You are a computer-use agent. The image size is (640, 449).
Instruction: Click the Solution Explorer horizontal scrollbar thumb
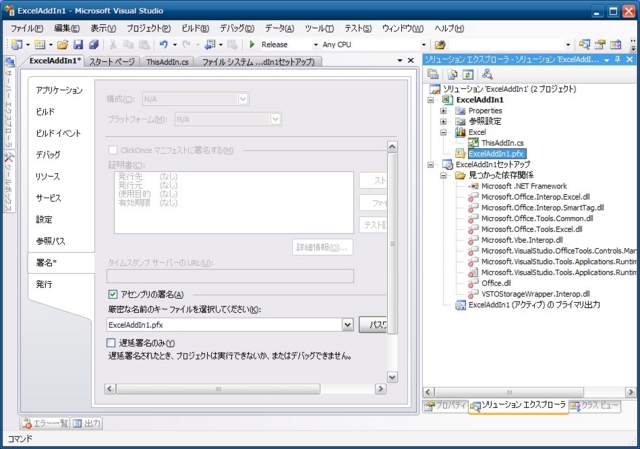509,392
